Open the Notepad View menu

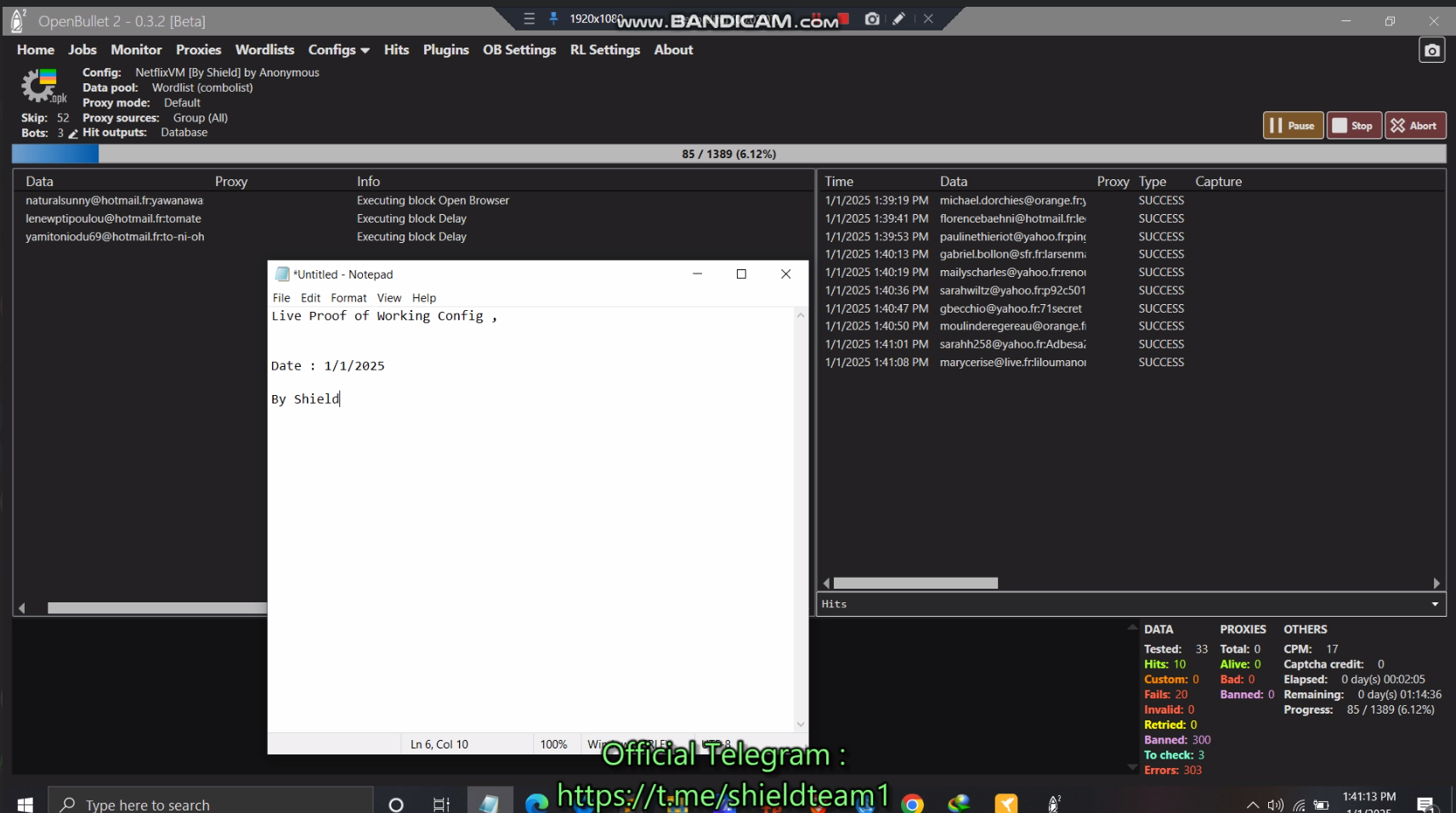coord(389,298)
